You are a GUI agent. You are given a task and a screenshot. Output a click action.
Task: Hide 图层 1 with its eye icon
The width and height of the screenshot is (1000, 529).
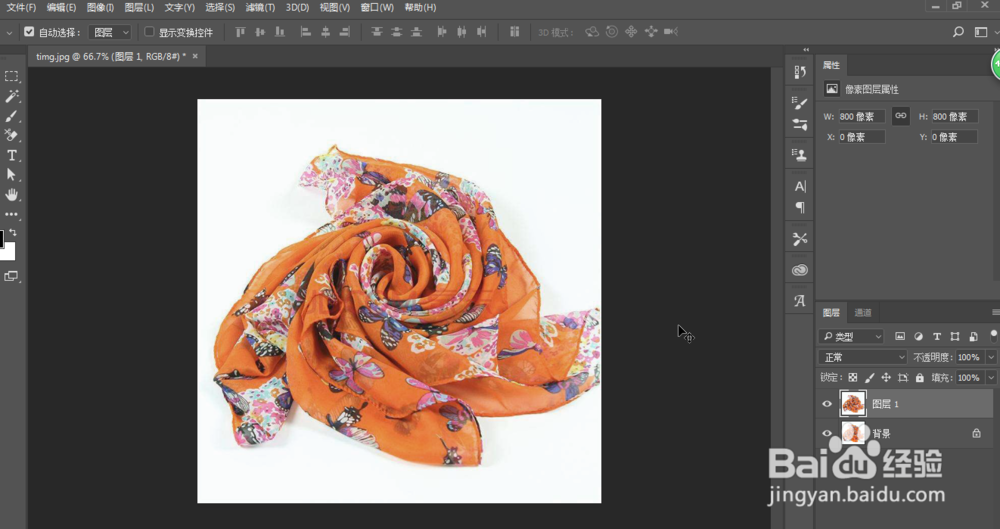coord(827,404)
